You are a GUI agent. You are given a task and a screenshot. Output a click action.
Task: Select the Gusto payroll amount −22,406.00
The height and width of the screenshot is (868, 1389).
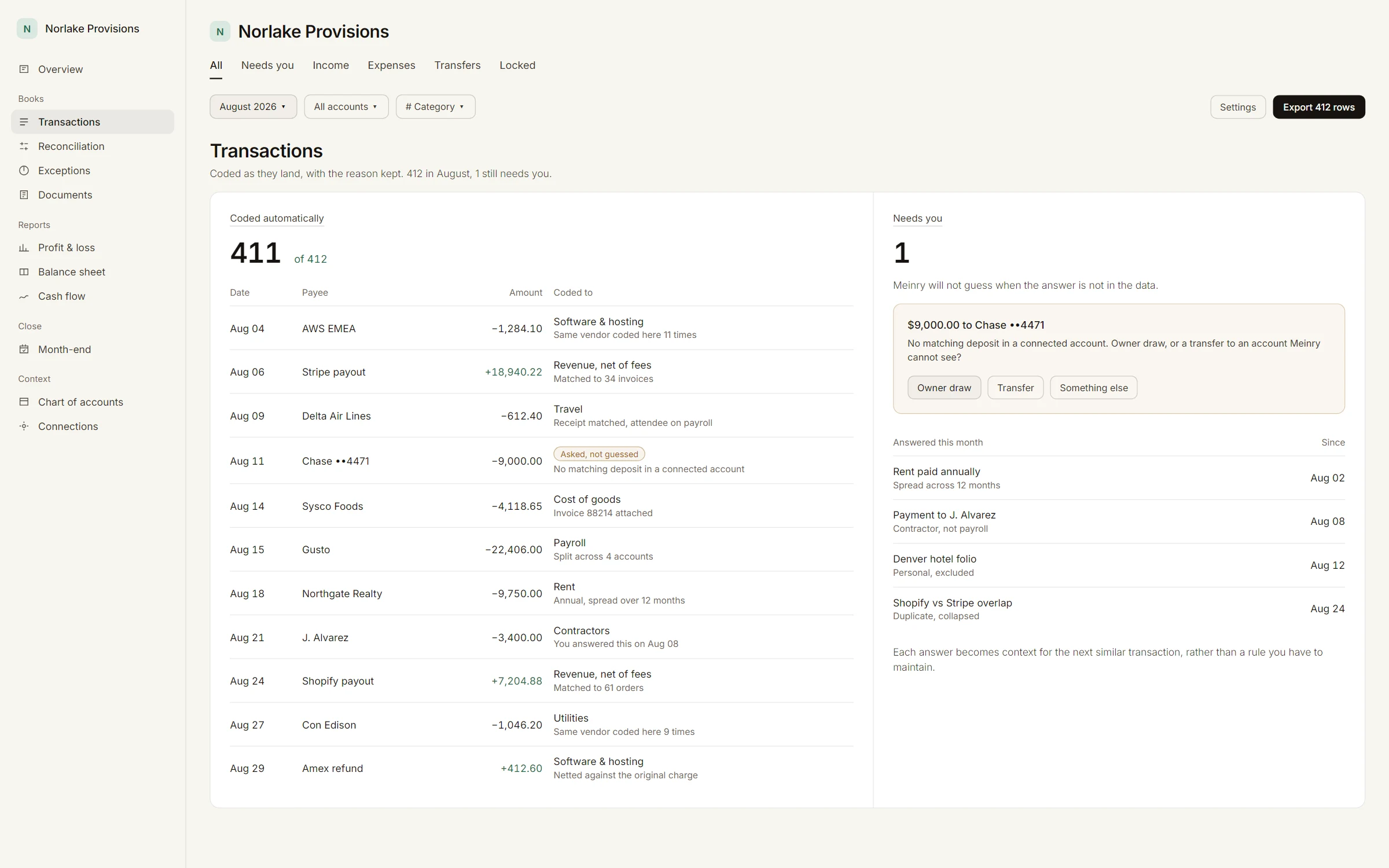click(x=513, y=550)
